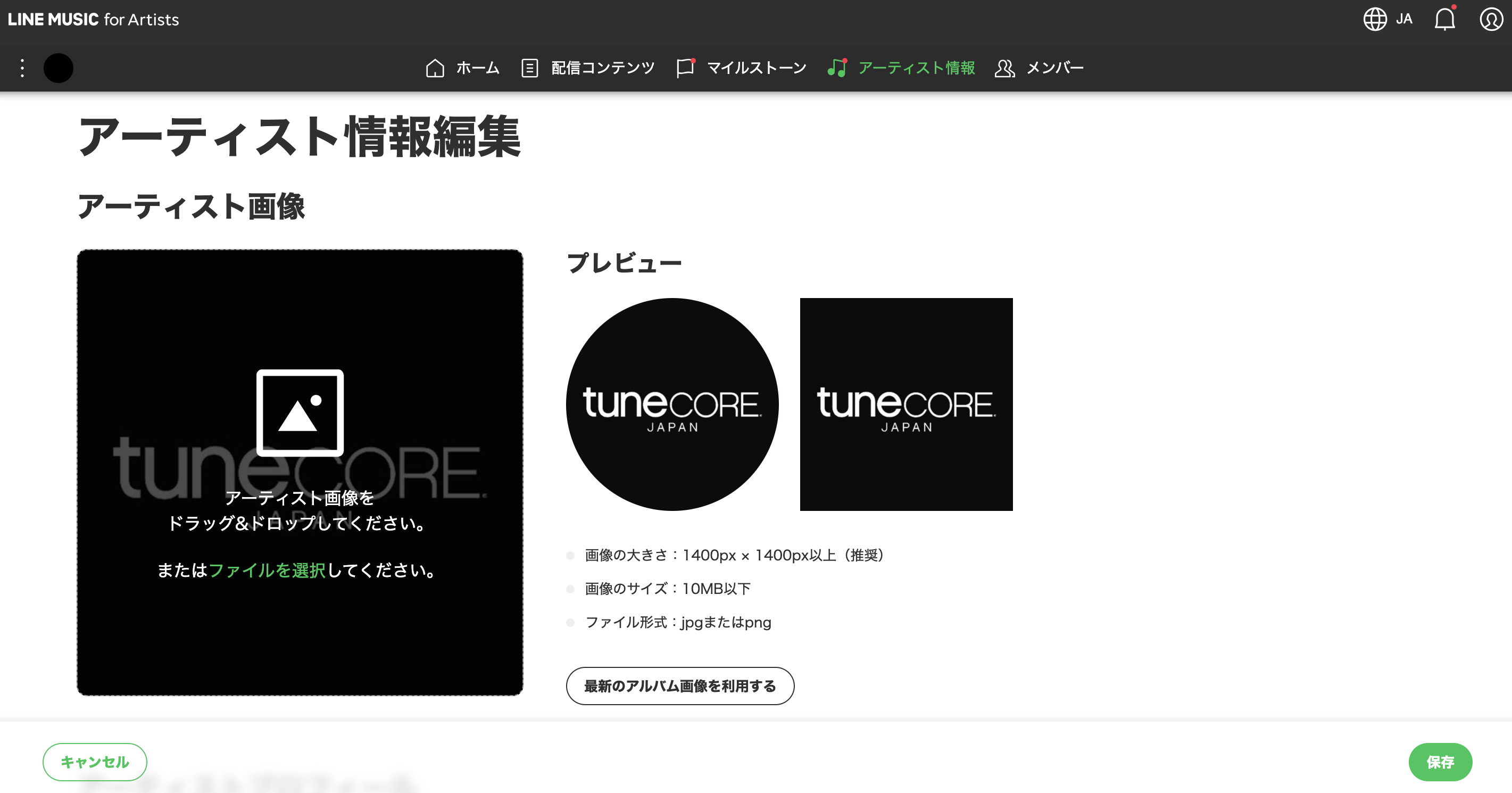Click the キャンセル button
The height and width of the screenshot is (793, 1512).
[x=95, y=762]
